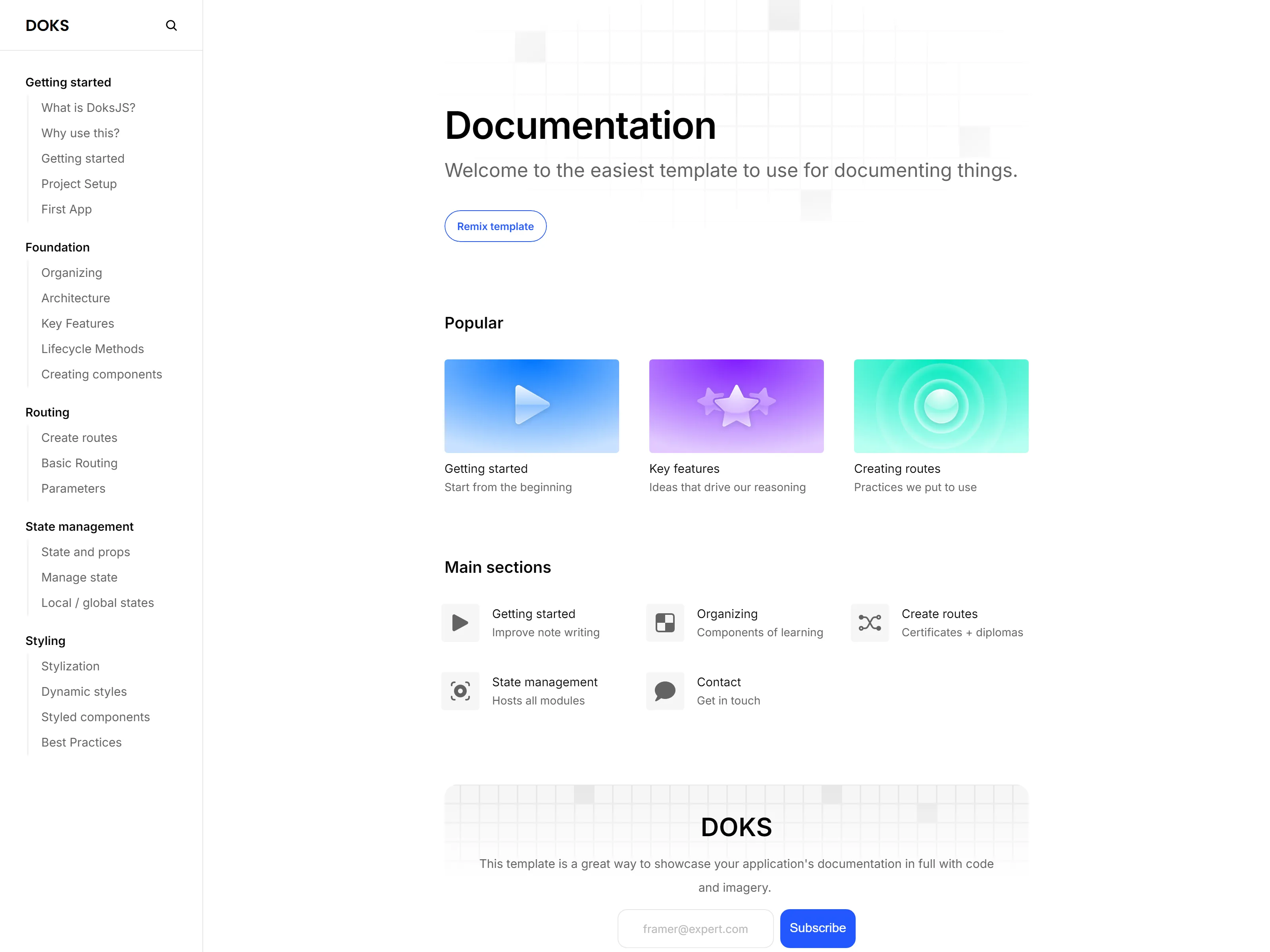Screen dimensions: 1270x952
Task: Click 'Get in touch' Contact entry
Action: 728,701
